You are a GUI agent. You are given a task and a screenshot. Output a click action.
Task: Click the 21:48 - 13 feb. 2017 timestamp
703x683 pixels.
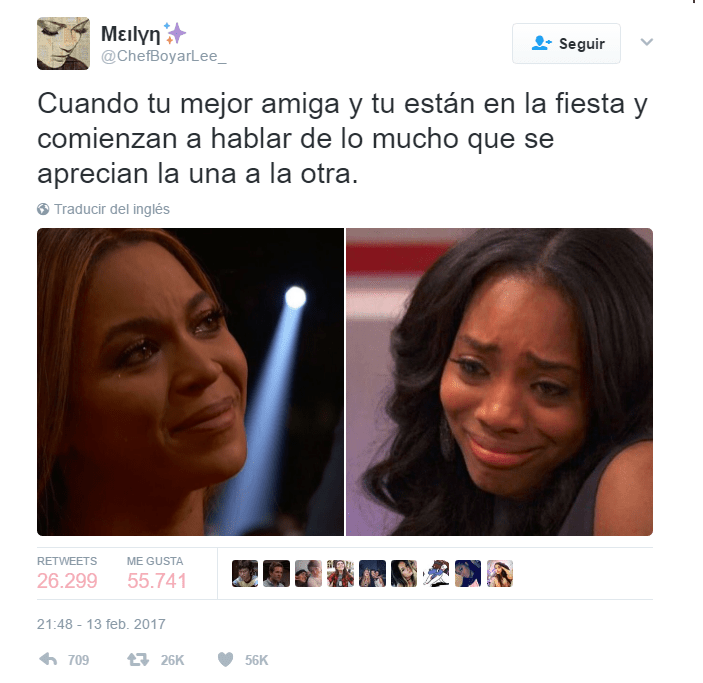click(x=101, y=624)
